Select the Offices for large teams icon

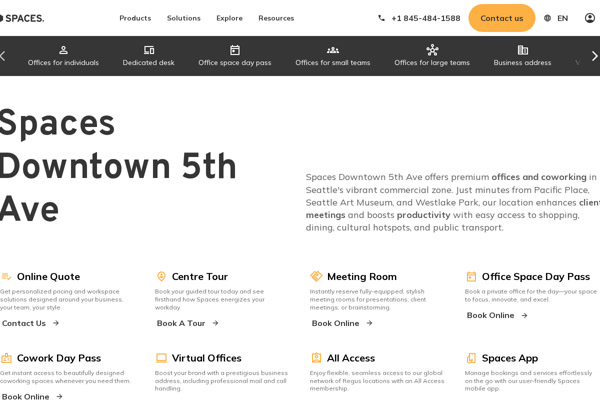432,50
